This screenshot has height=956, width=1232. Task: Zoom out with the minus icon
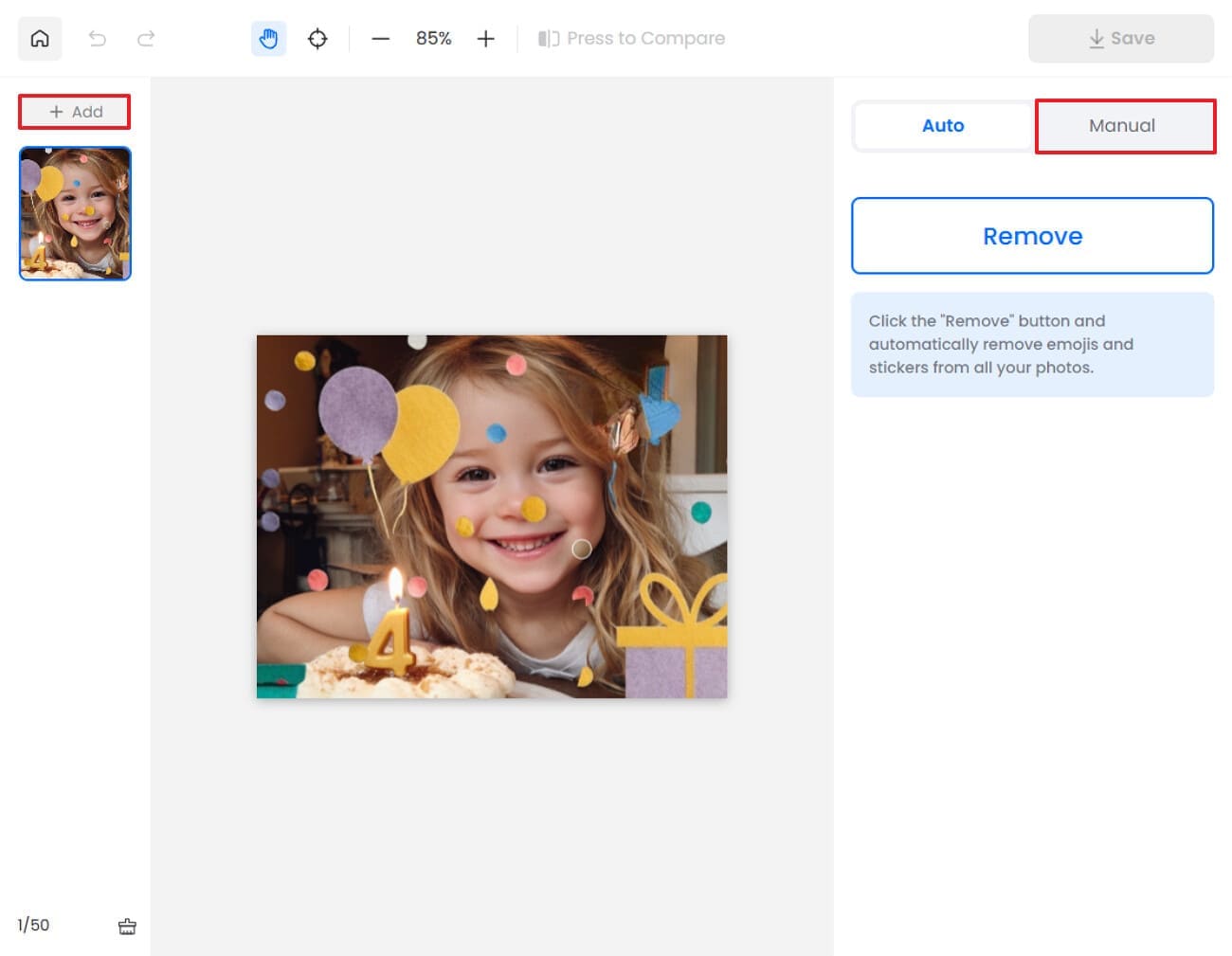380,39
